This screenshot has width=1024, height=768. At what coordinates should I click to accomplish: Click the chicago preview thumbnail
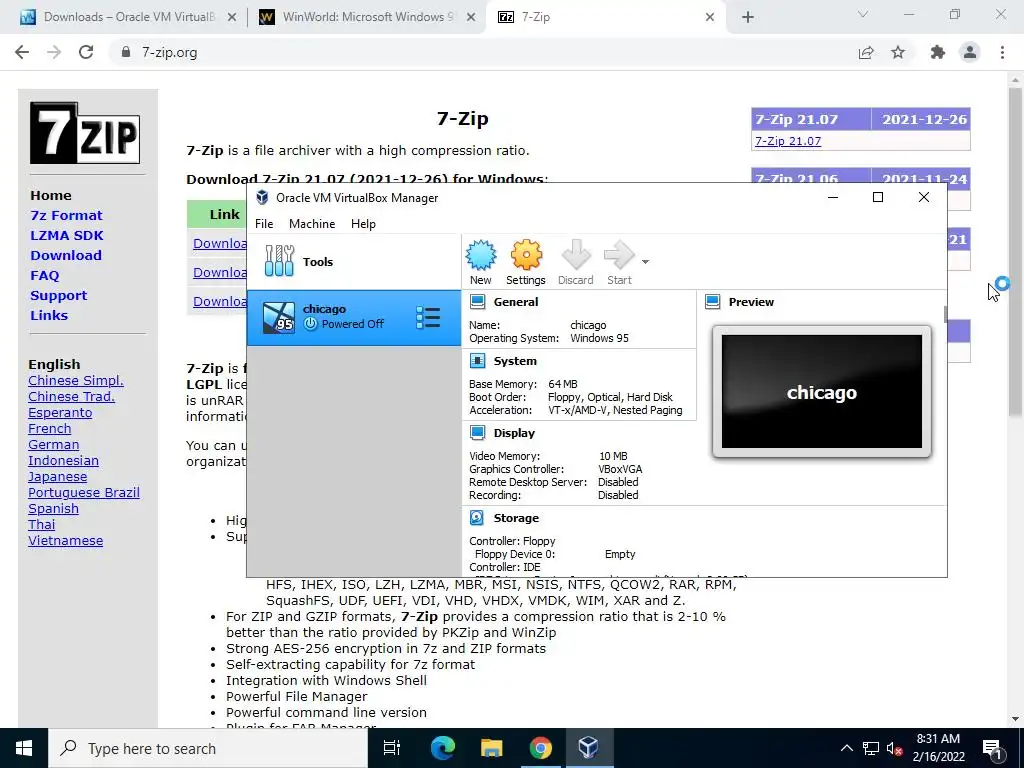[822, 392]
